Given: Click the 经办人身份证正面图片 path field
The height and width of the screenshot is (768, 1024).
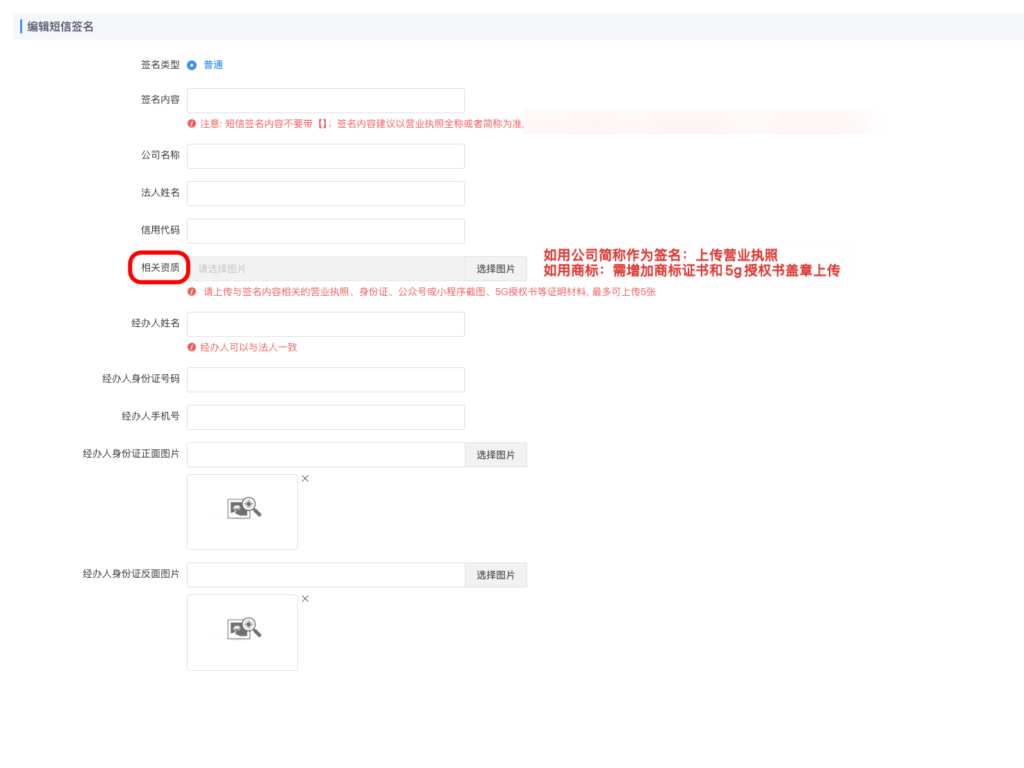Looking at the screenshot, I should click(x=325, y=455).
